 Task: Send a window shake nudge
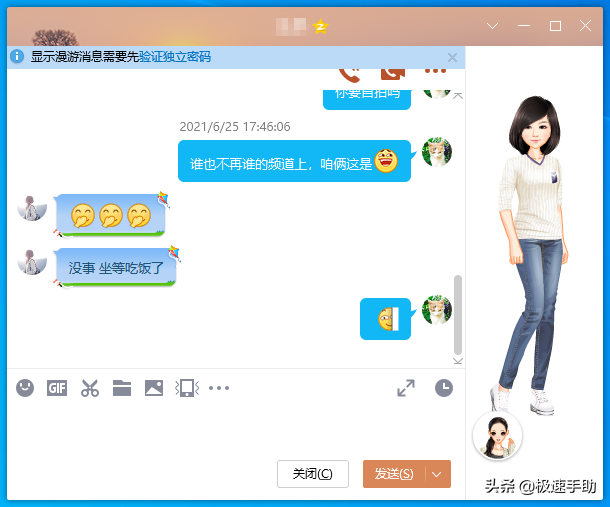coord(187,388)
